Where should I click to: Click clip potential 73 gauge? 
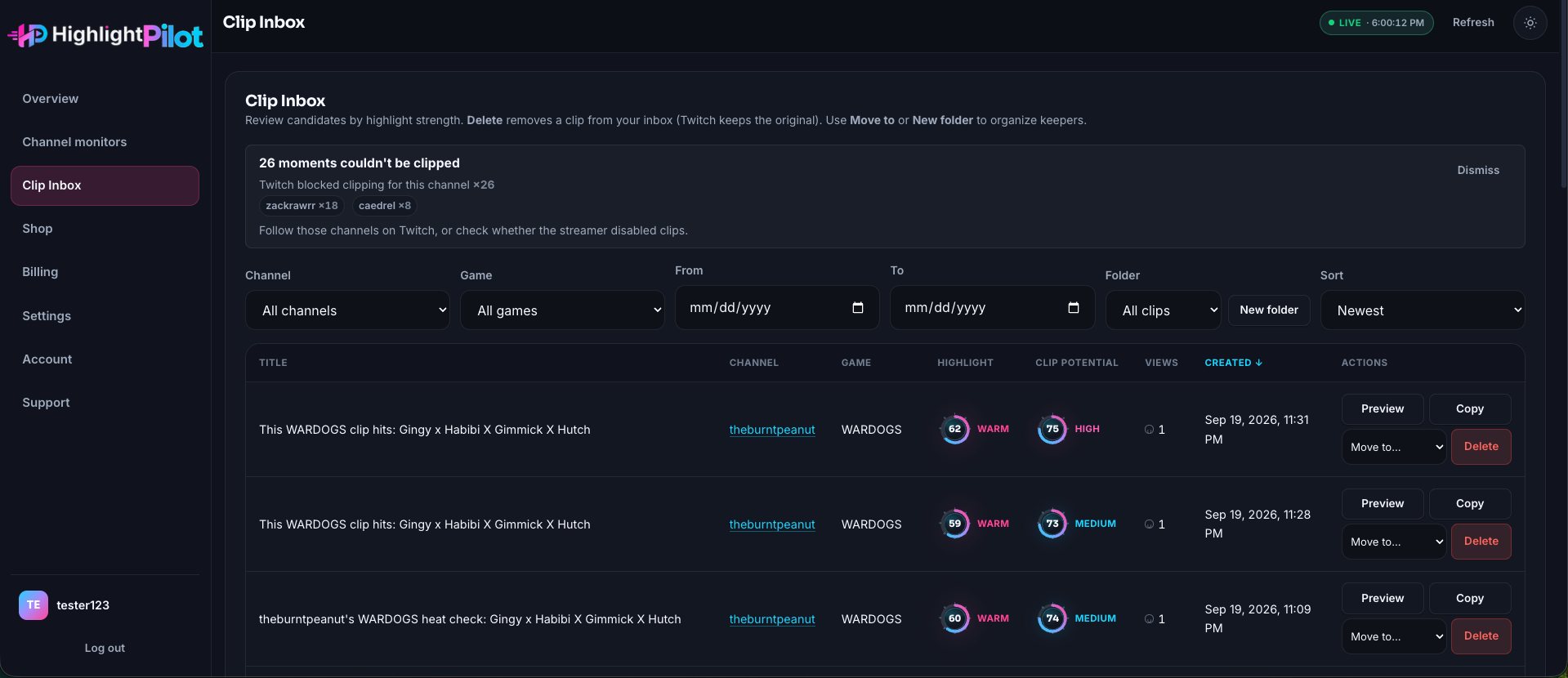[x=1052, y=524]
